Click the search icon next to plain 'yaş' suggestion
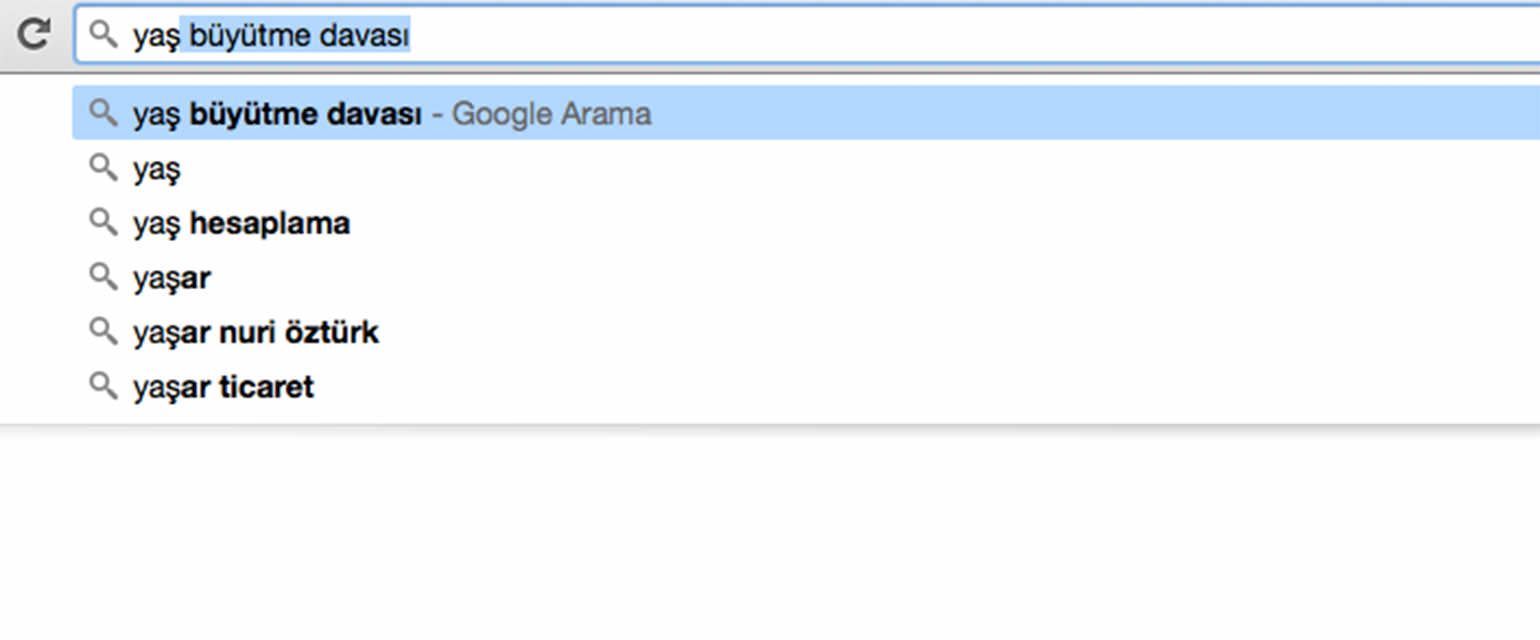Viewport: 1540px width, 640px height. 103,167
